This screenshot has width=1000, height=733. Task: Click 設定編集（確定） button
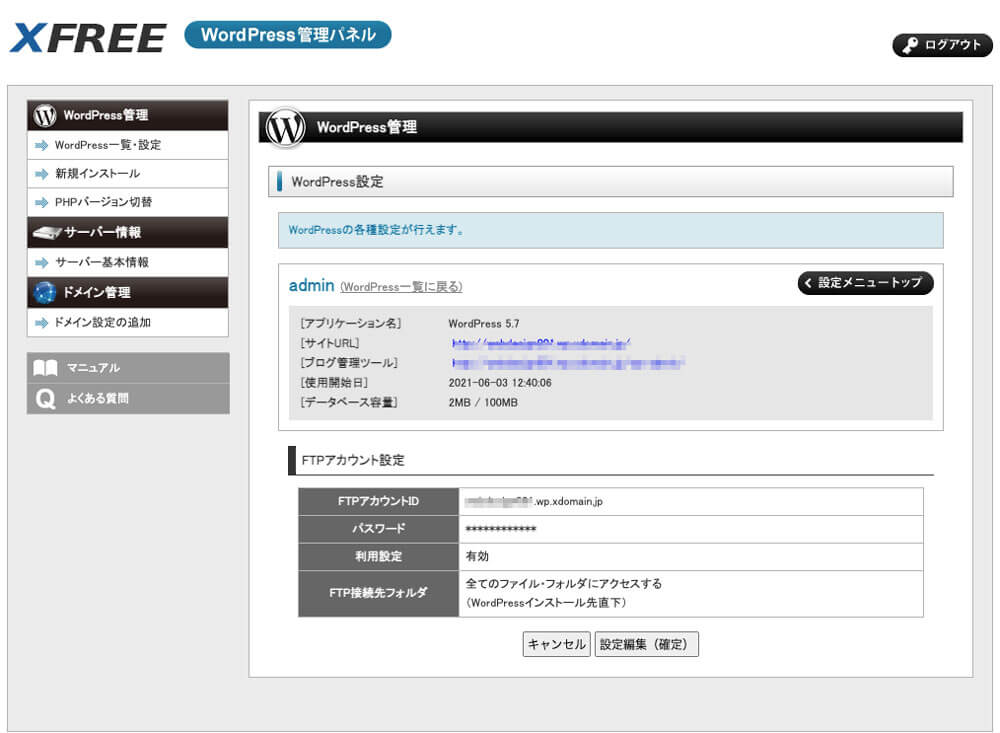(646, 645)
